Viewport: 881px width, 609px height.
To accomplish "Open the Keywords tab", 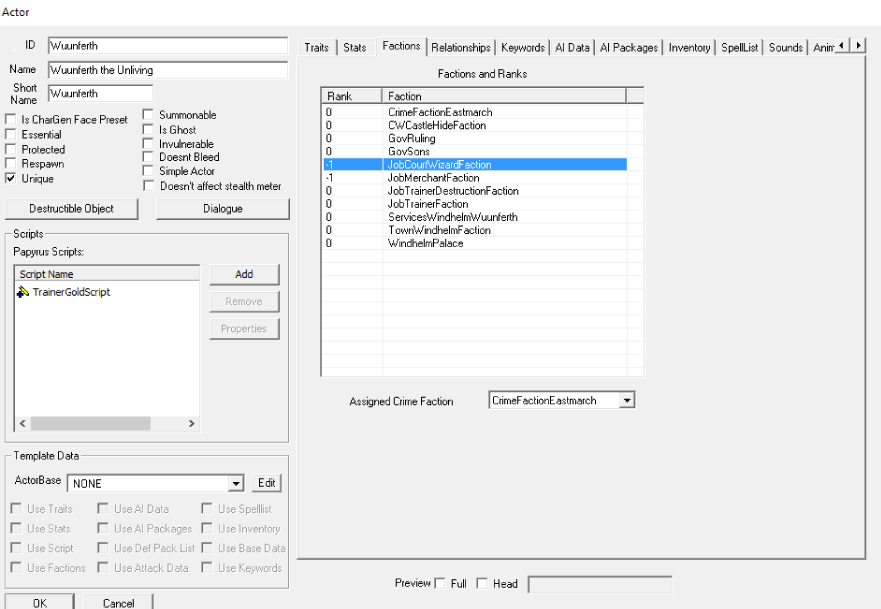I will pos(523,48).
